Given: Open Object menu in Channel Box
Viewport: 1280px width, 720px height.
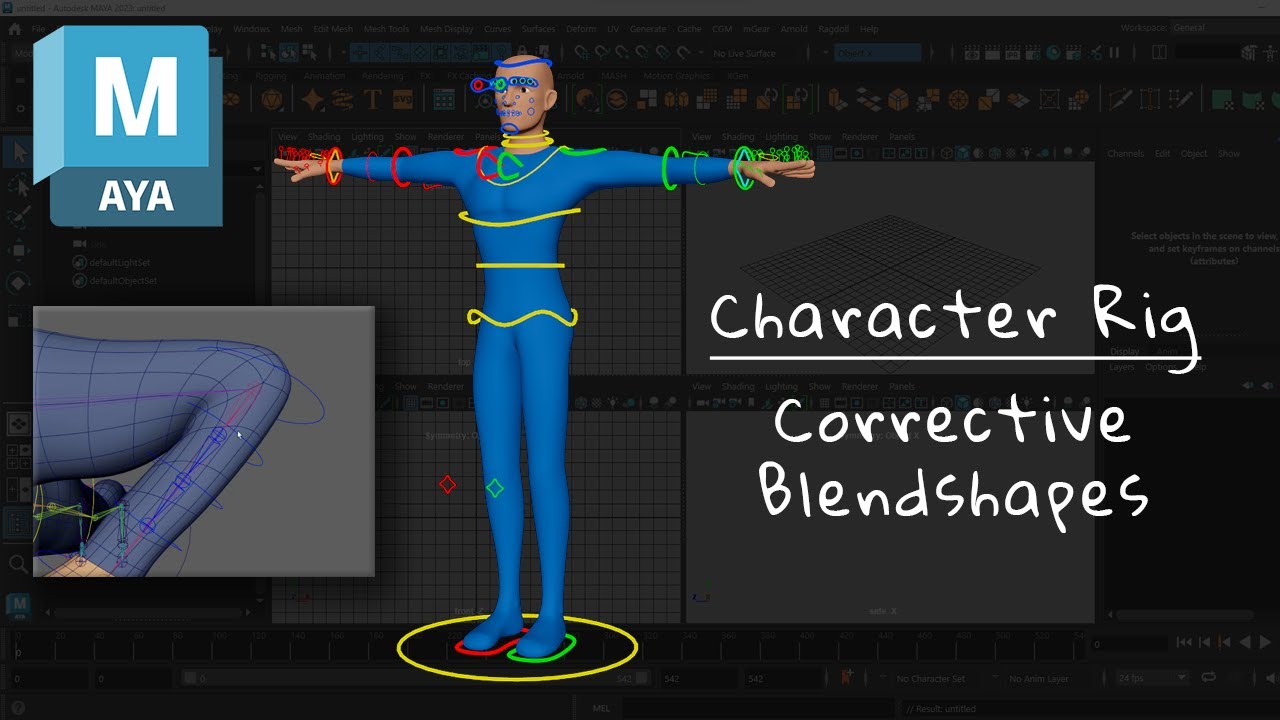Looking at the screenshot, I should pyautogui.click(x=1194, y=154).
